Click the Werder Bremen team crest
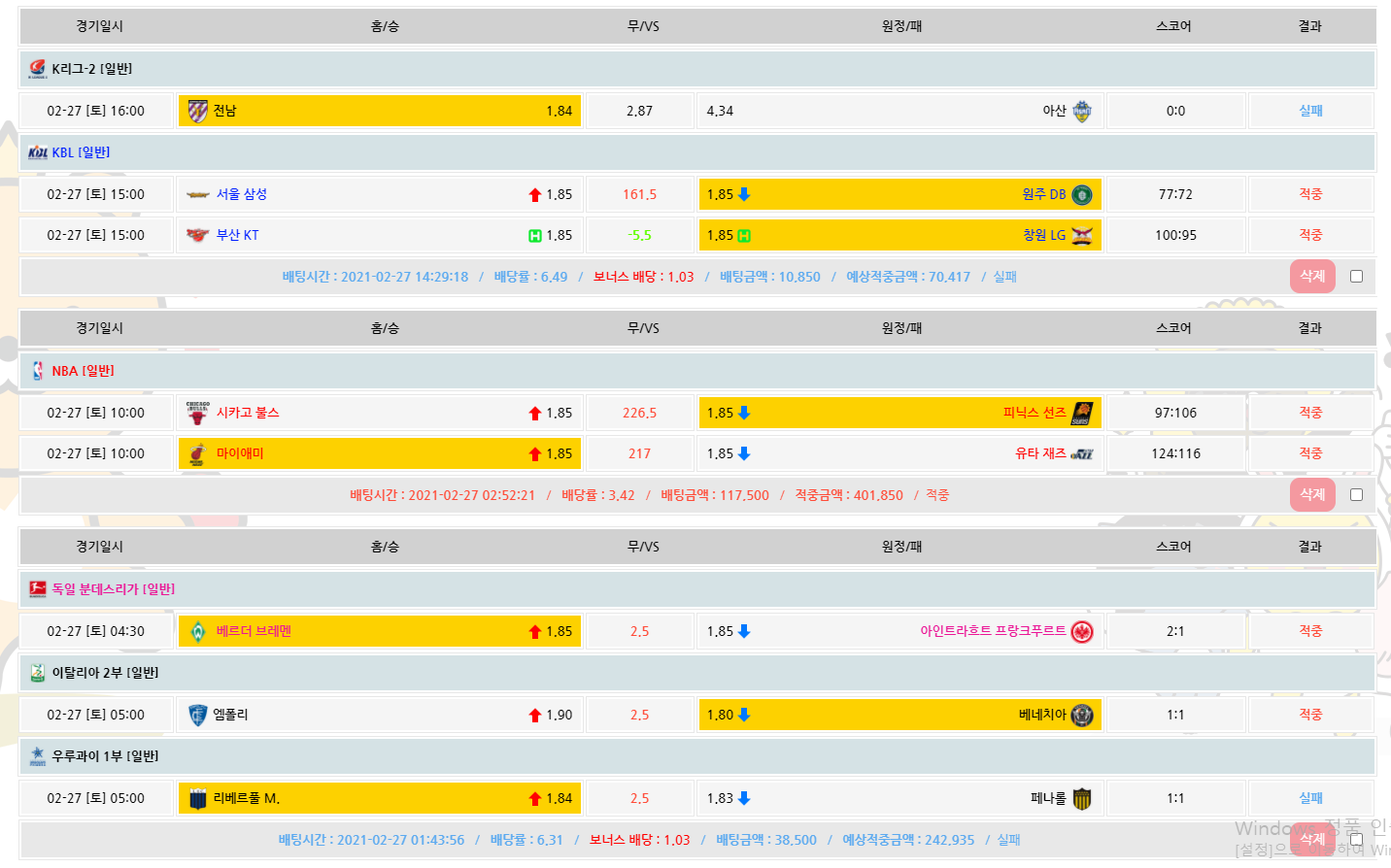This screenshot has height=868, width=1391. point(197,631)
